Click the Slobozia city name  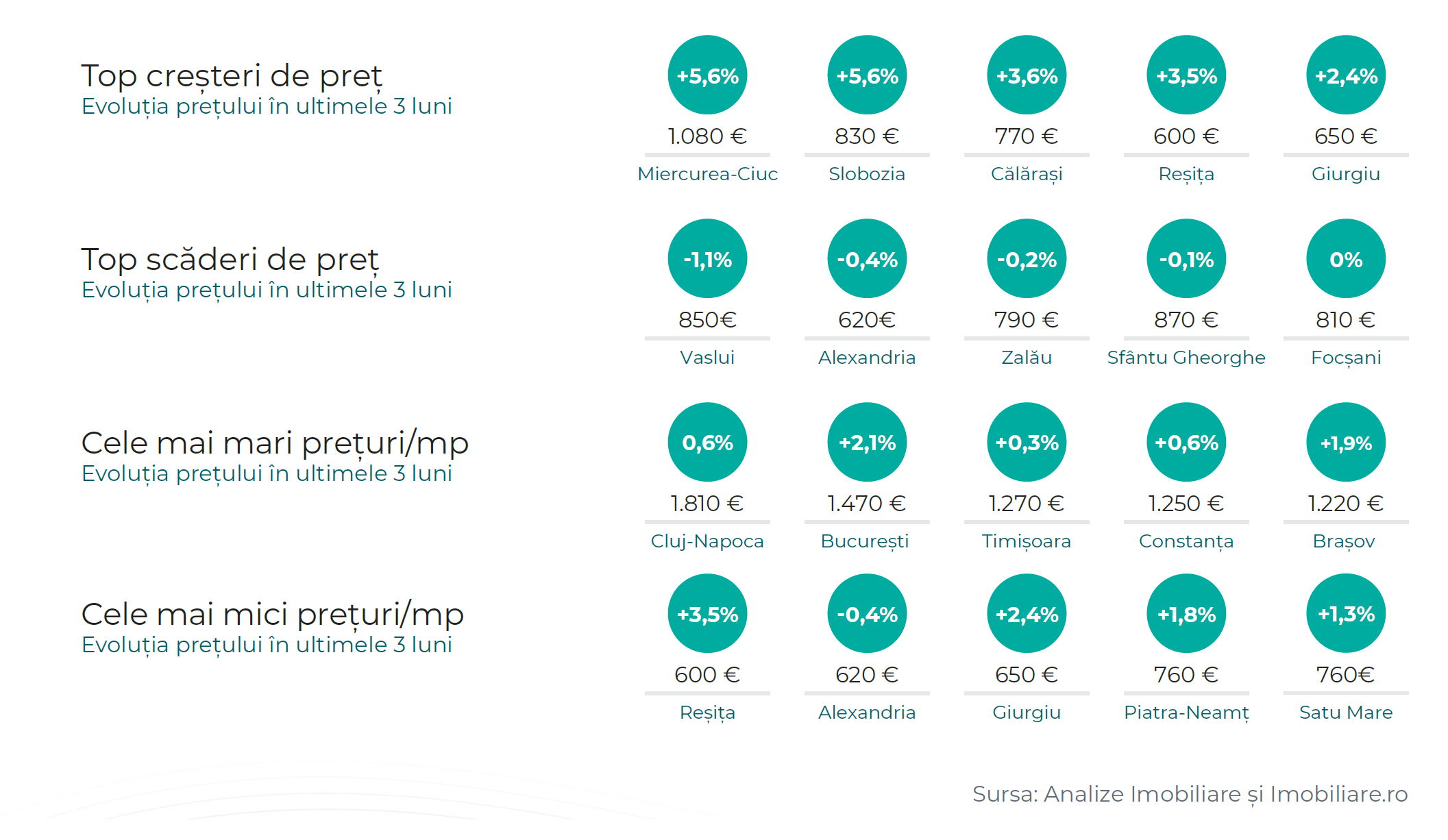(867, 174)
